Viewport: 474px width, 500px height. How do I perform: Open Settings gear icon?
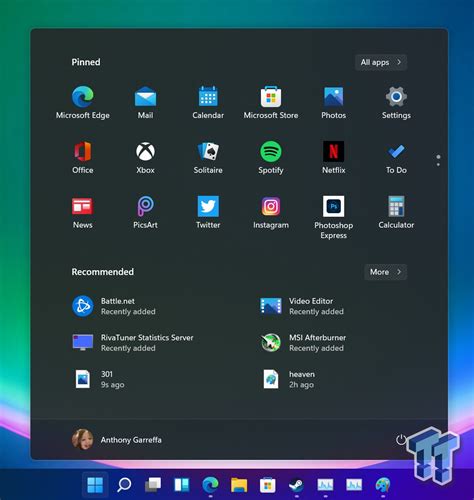396,102
